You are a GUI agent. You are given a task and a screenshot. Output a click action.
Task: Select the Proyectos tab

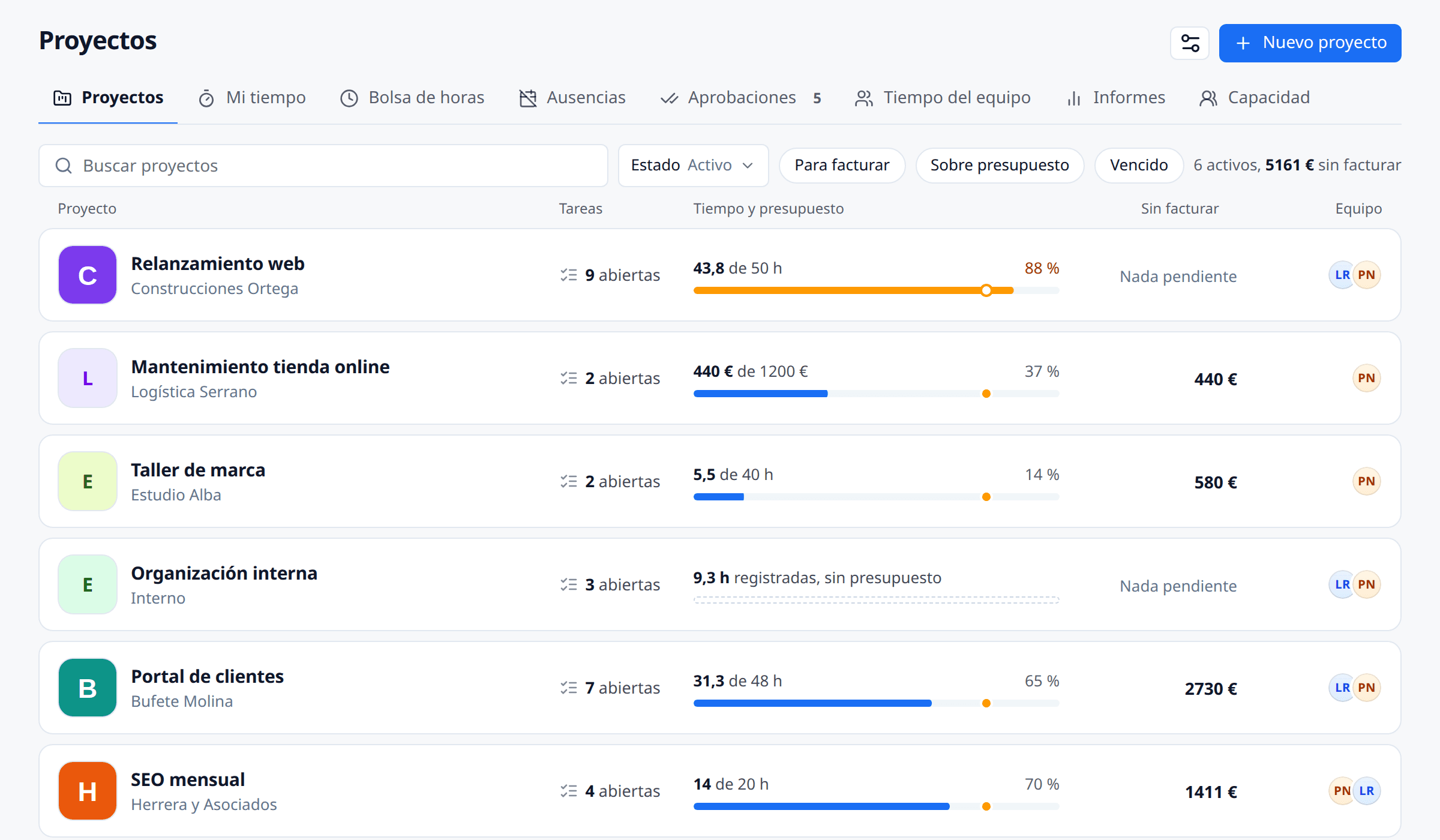tap(108, 98)
